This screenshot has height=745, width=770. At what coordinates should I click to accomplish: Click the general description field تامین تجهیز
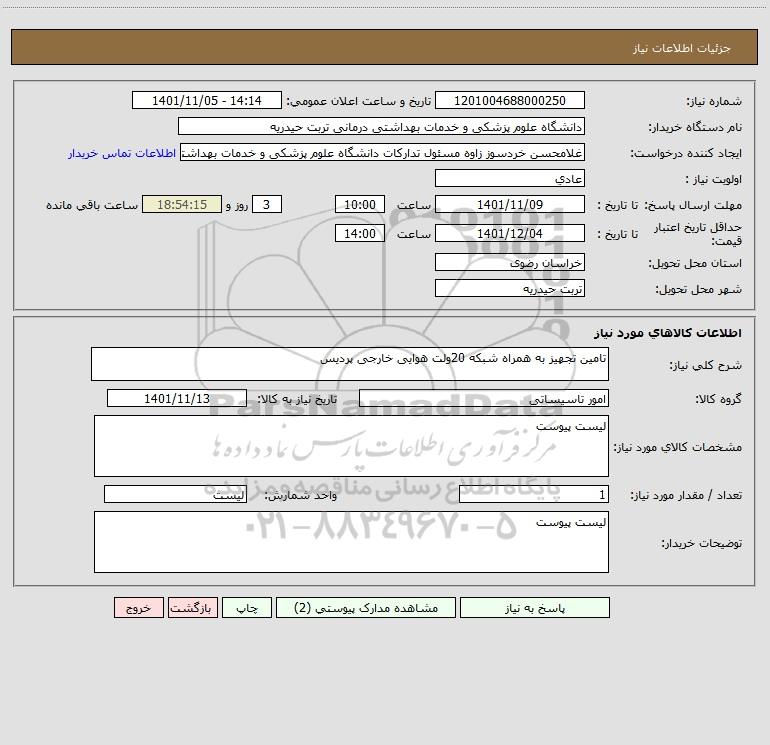click(350, 364)
